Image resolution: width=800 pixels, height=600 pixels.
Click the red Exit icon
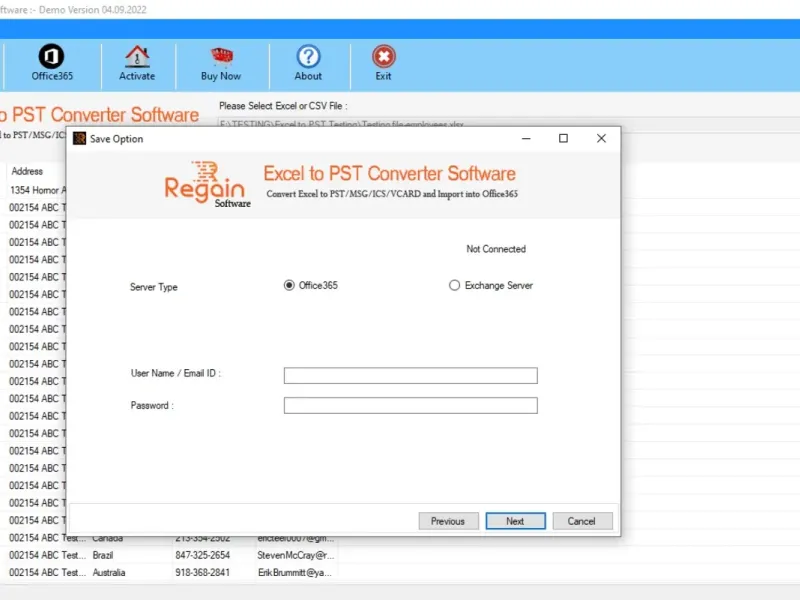pyautogui.click(x=384, y=56)
